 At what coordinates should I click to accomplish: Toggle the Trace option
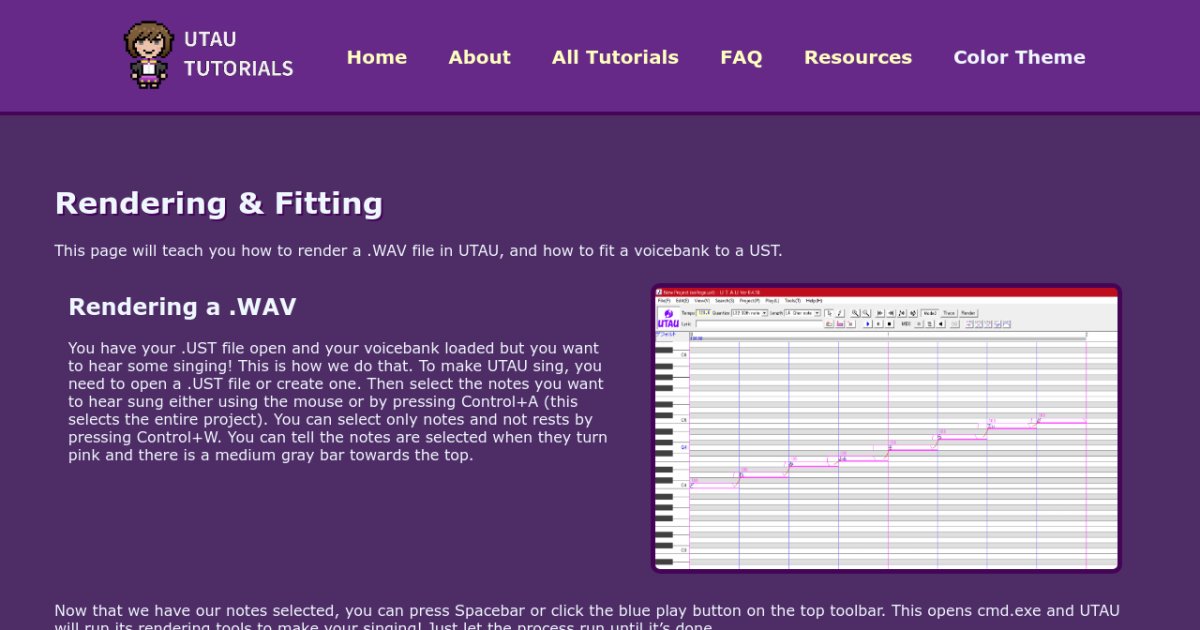click(x=948, y=313)
